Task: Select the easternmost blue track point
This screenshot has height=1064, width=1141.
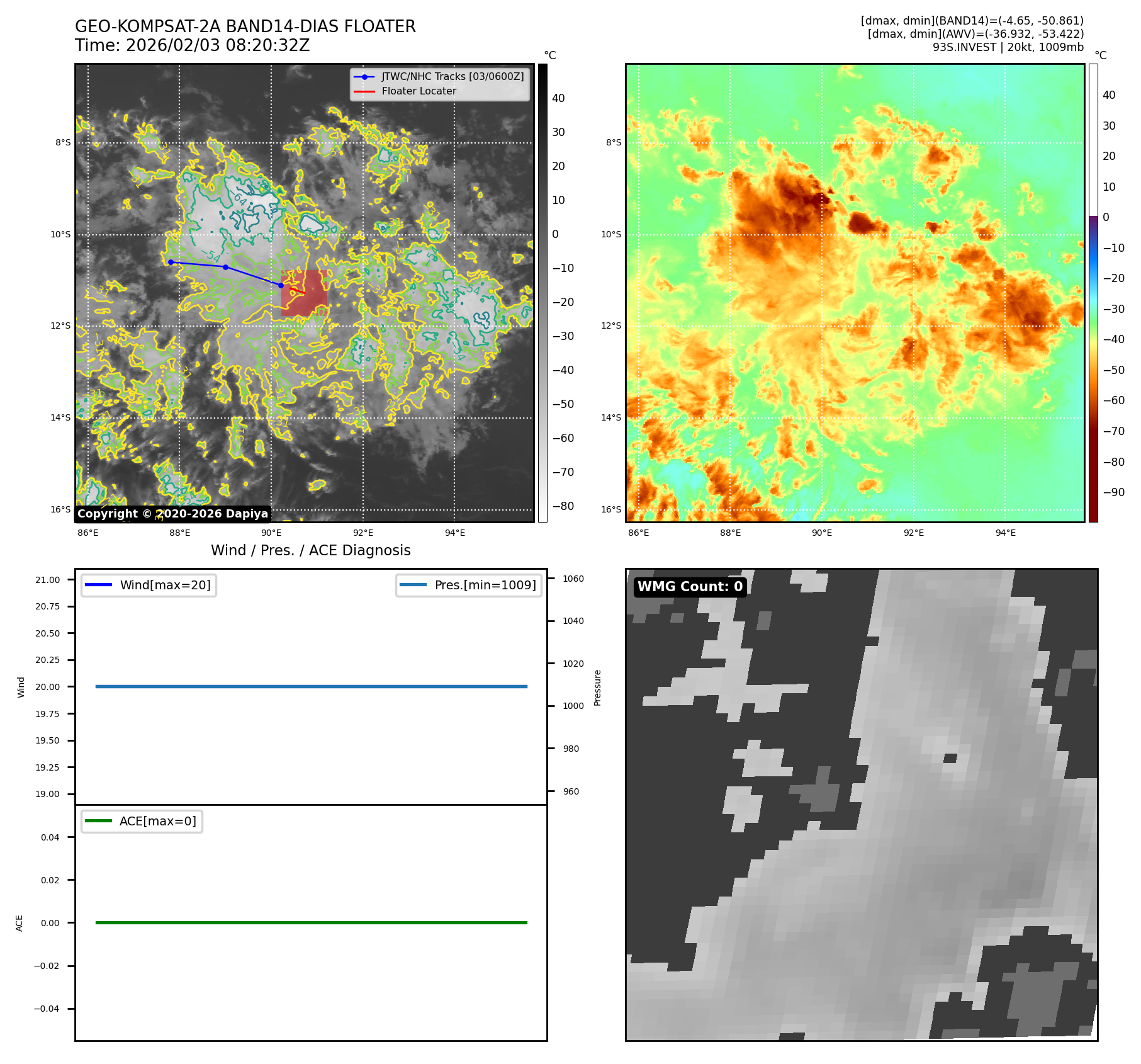Action: coord(281,285)
